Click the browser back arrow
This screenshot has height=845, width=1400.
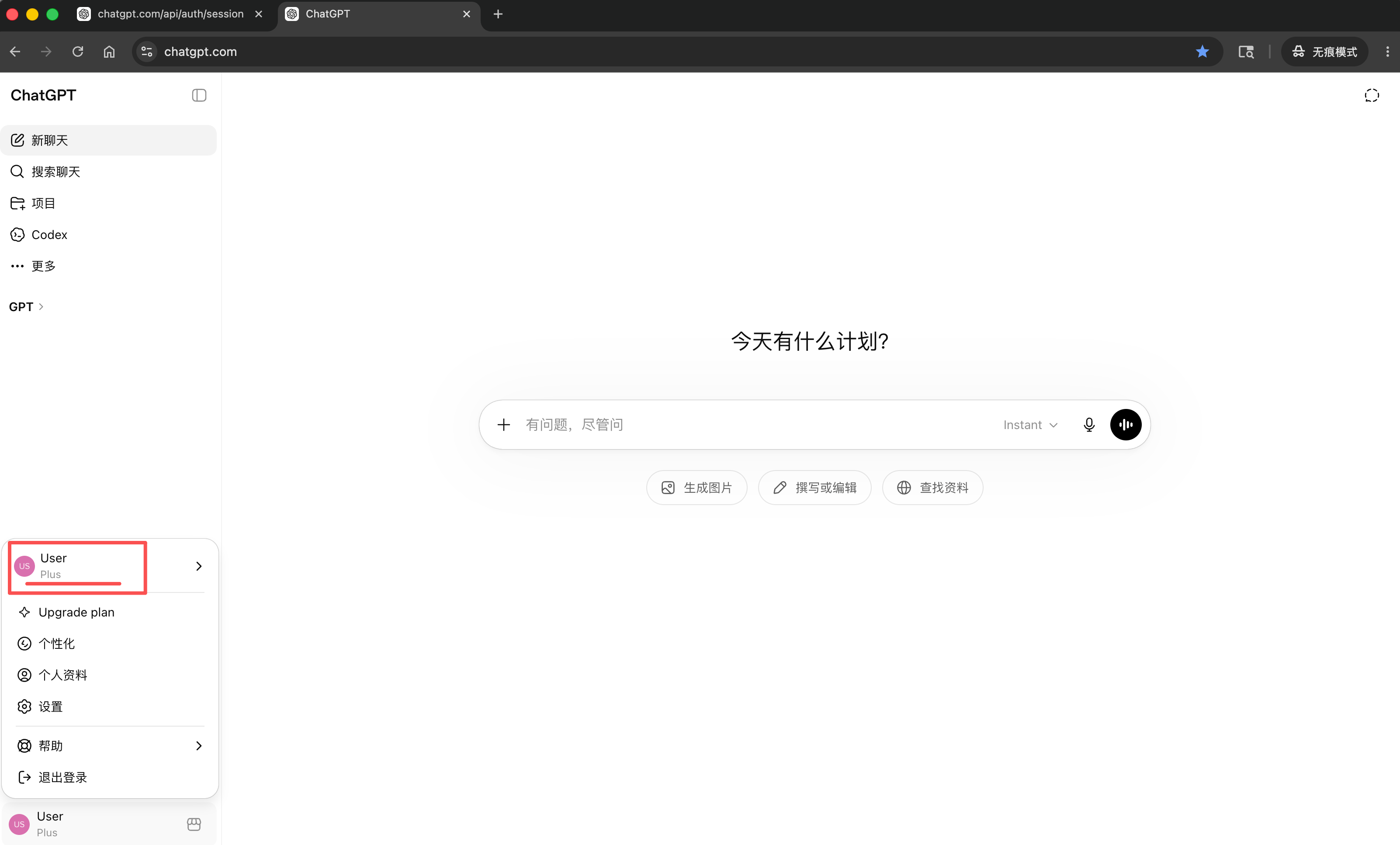pyautogui.click(x=15, y=52)
